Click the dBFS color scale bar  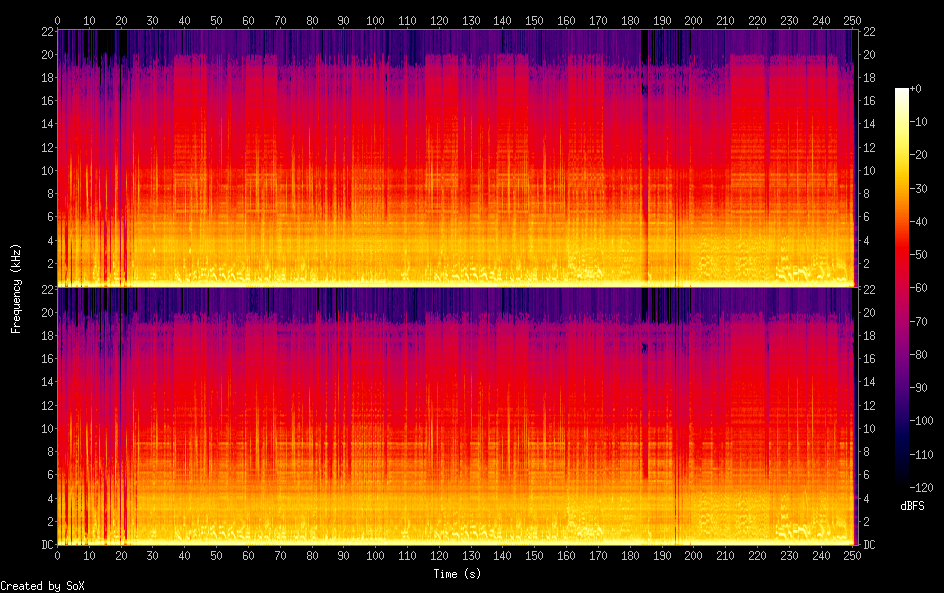point(901,288)
